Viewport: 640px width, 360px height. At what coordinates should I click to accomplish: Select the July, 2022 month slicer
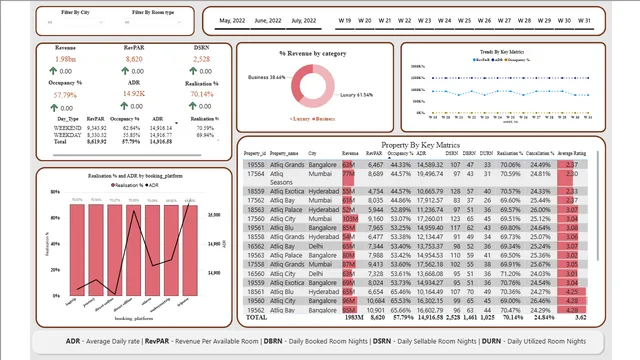coord(304,21)
